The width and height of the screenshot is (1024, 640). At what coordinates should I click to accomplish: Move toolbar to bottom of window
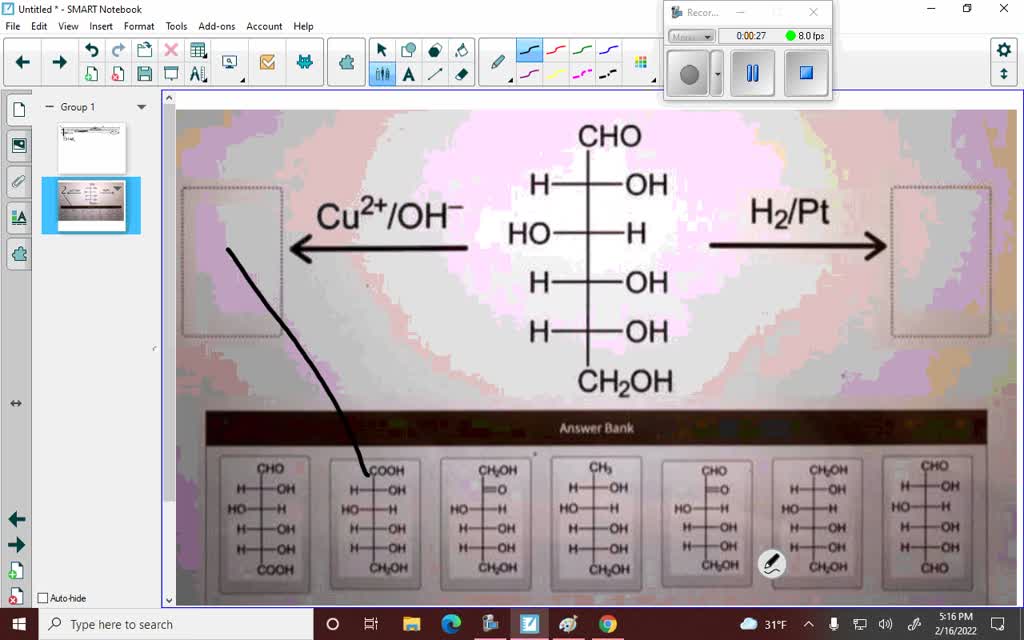click(1004, 74)
